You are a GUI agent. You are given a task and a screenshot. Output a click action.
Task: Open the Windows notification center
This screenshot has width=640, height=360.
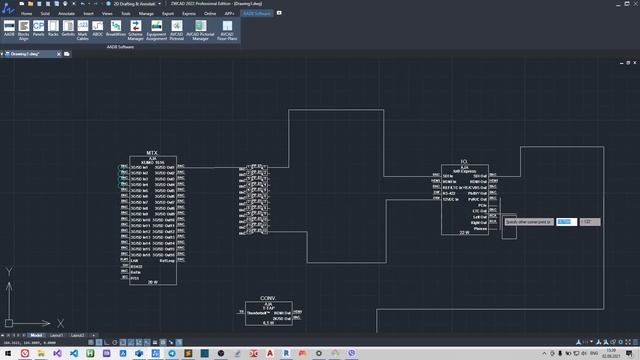pos(629,353)
